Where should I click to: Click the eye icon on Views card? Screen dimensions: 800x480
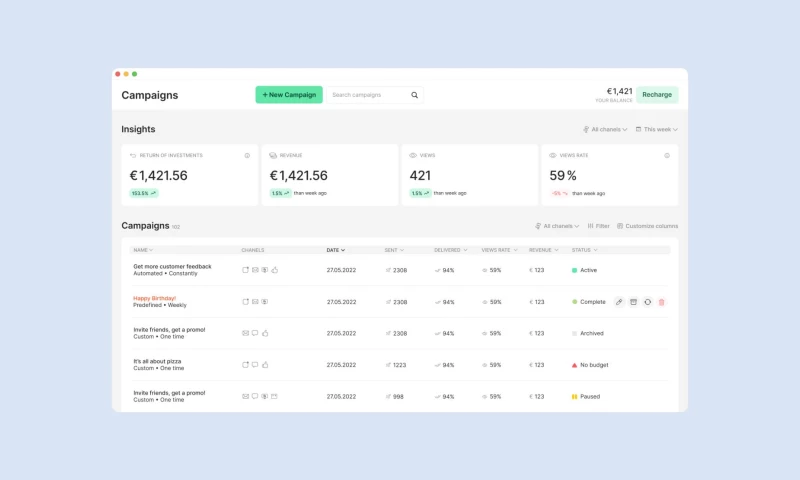[413, 156]
